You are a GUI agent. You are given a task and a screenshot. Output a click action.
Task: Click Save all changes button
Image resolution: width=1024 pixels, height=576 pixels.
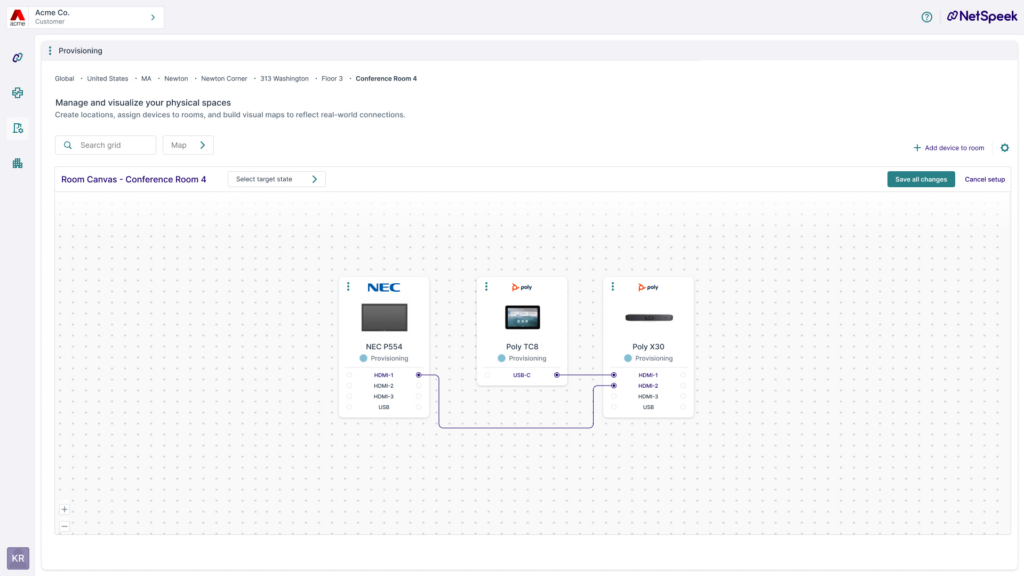click(x=921, y=179)
